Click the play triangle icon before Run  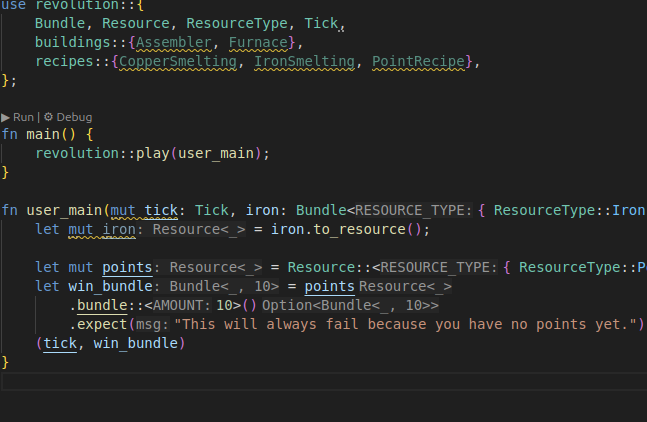(6, 117)
